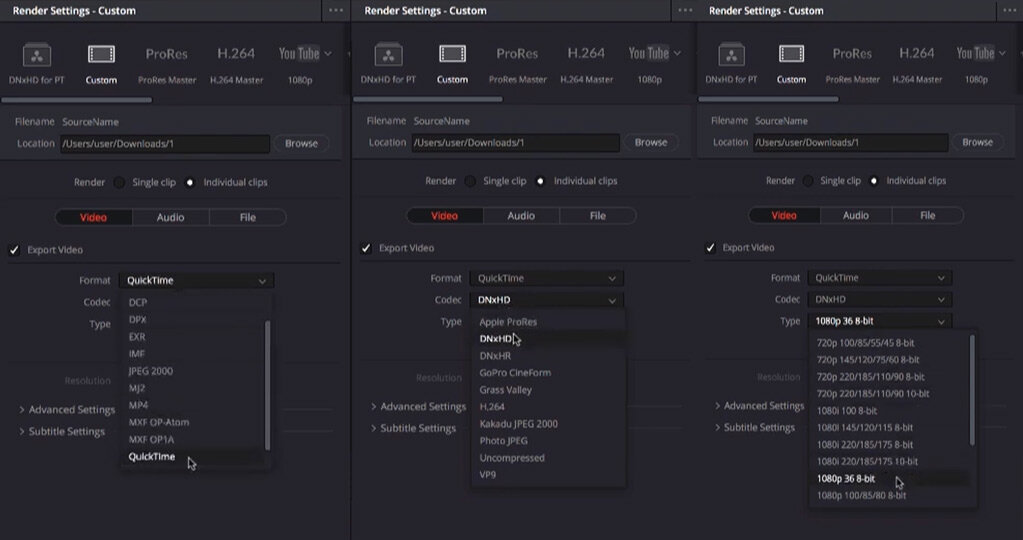Open Codec dropdown in right panel
The image size is (1023, 540).
pos(879,299)
